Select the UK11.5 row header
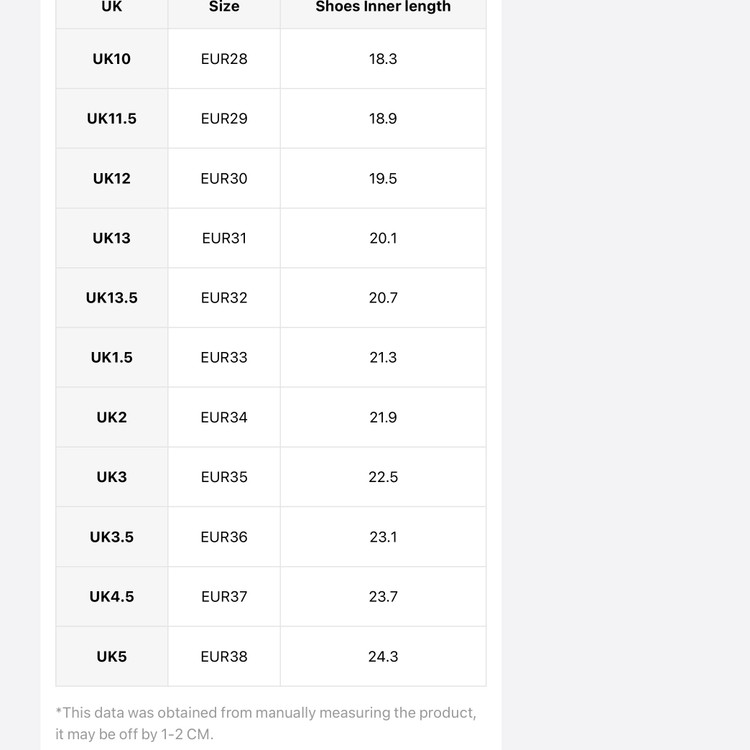This screenshot has width=750, height=750. pos(111,119)
